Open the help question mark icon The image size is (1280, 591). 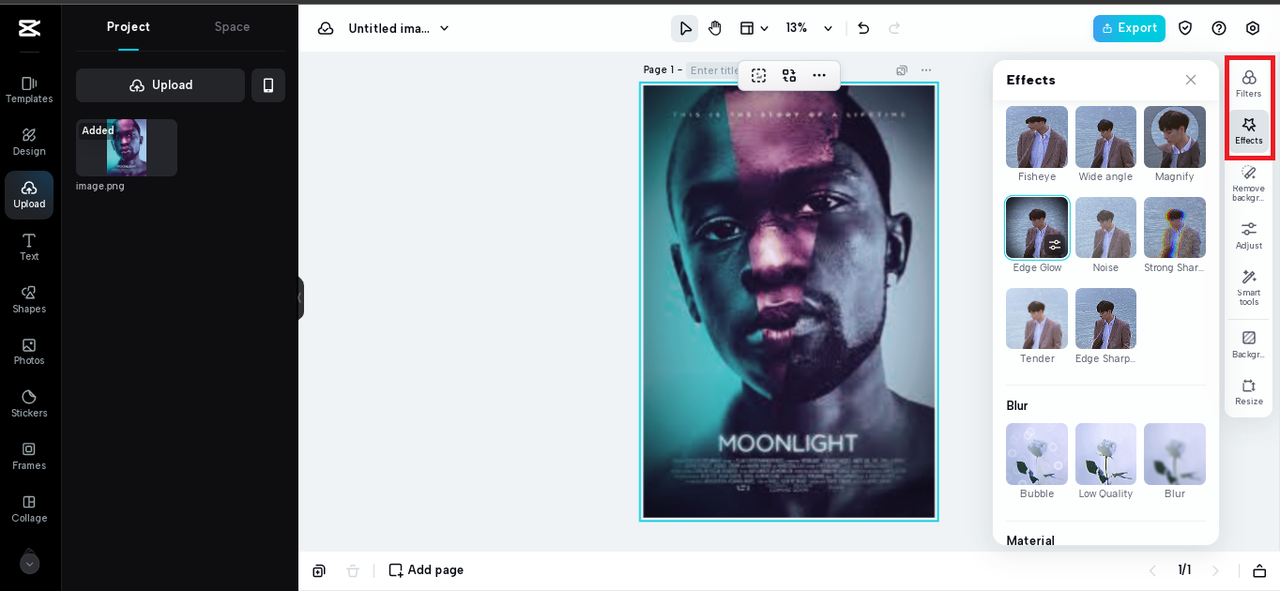click(x=1219, y=28)
